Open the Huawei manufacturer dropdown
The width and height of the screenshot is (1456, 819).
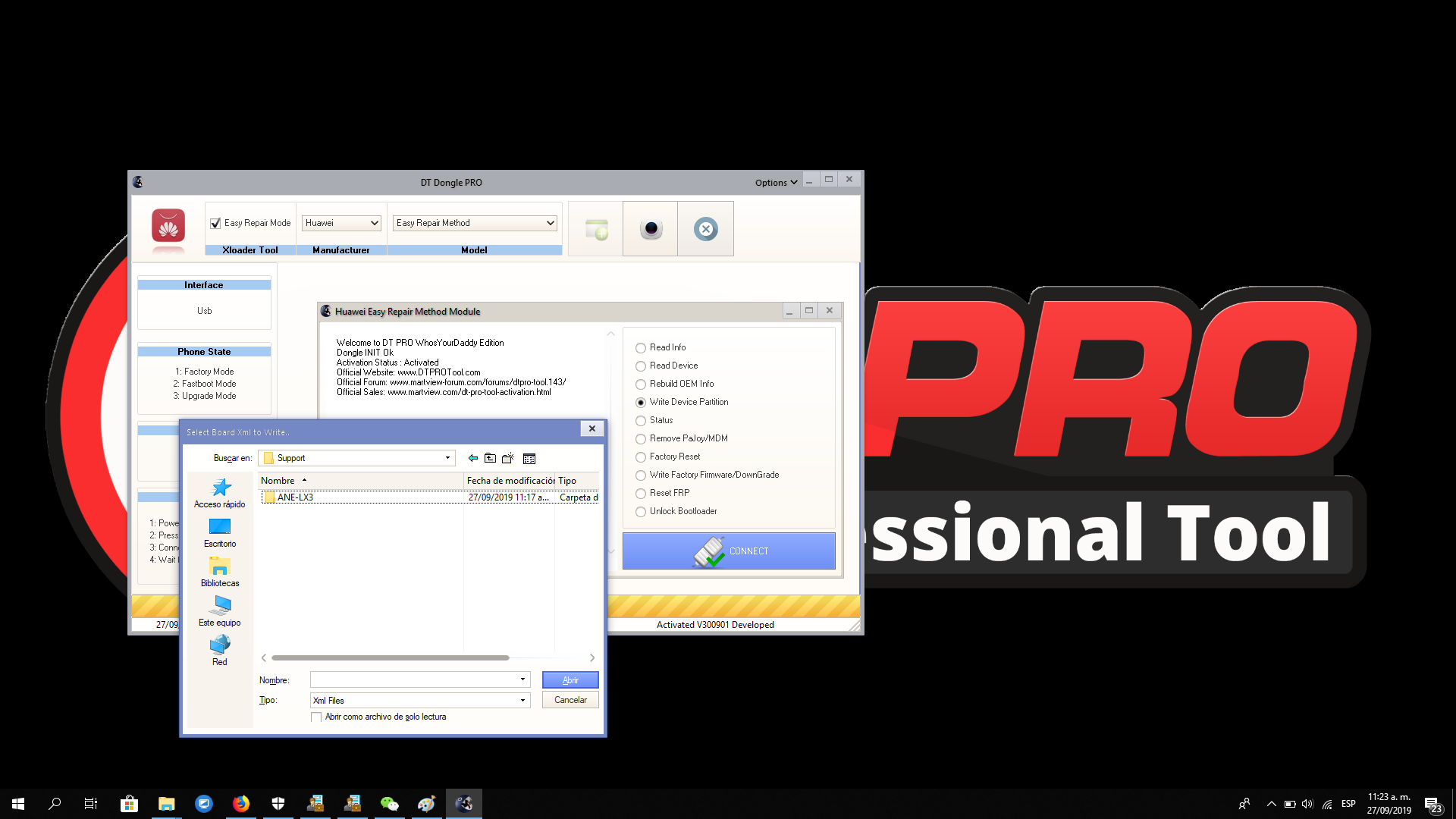[341, 223]
